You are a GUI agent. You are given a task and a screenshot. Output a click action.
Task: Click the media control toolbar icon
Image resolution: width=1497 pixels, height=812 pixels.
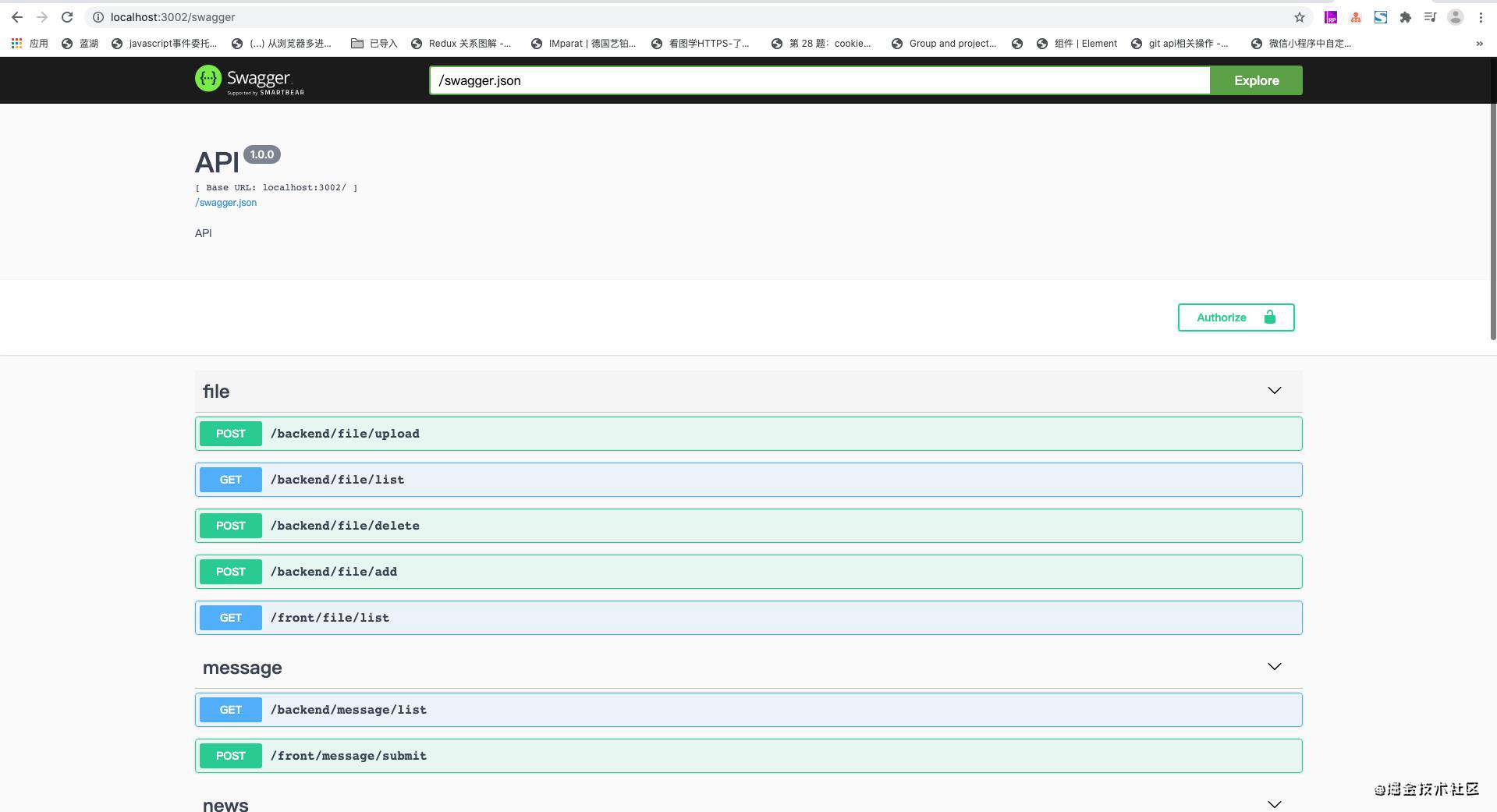coord(1430,17)
